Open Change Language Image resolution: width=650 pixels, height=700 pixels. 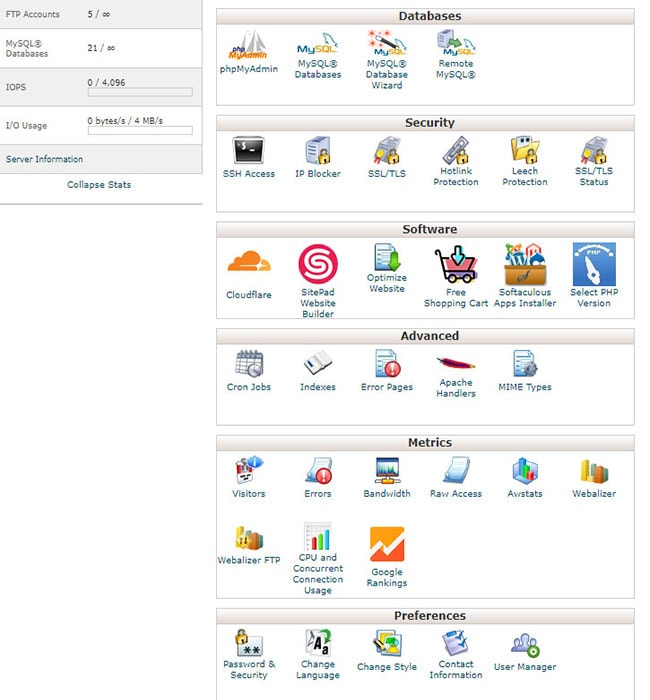click(x=318, y=654)
